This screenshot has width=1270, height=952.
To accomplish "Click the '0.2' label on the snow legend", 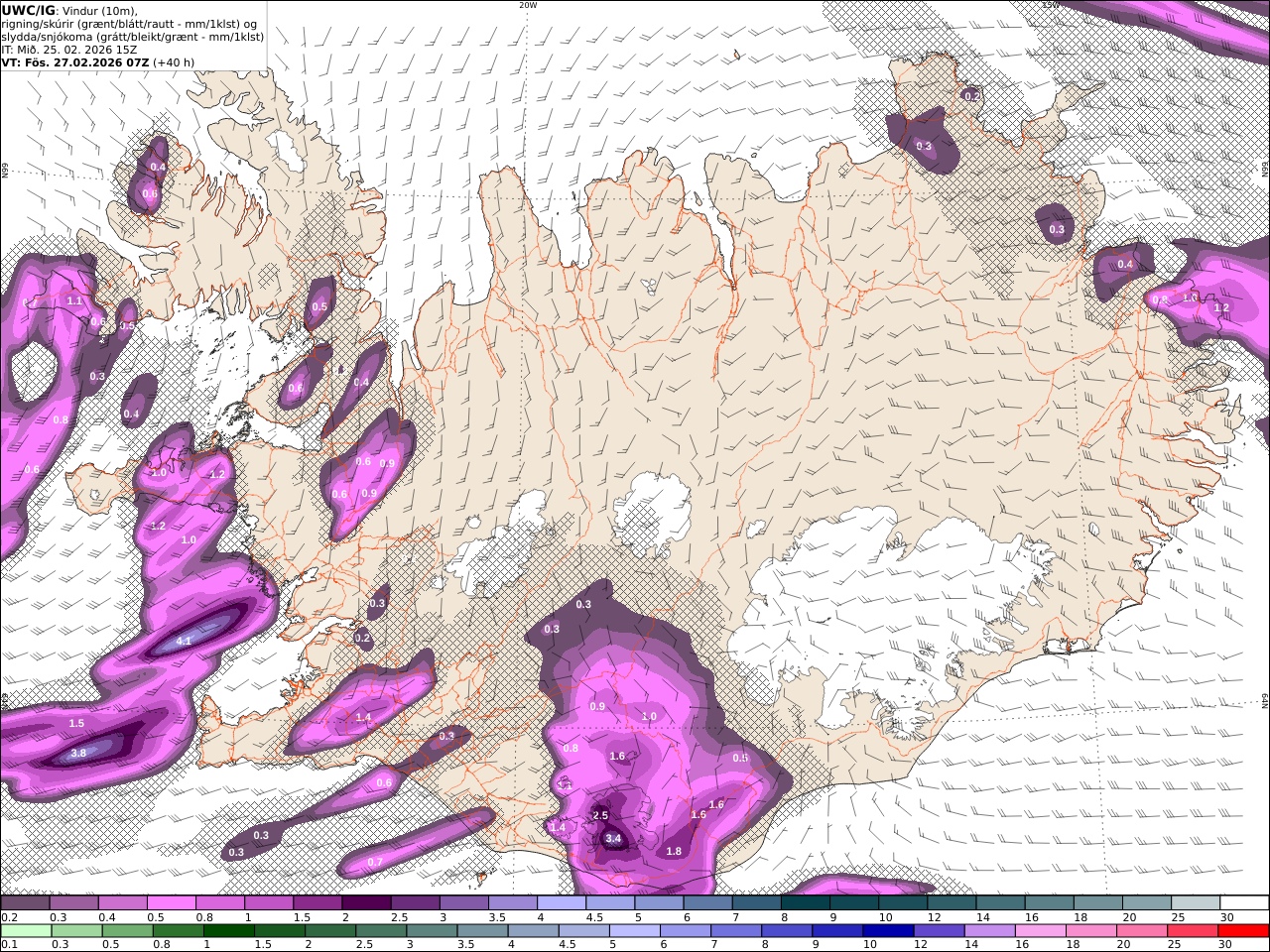I will click(x=8, y=917).
